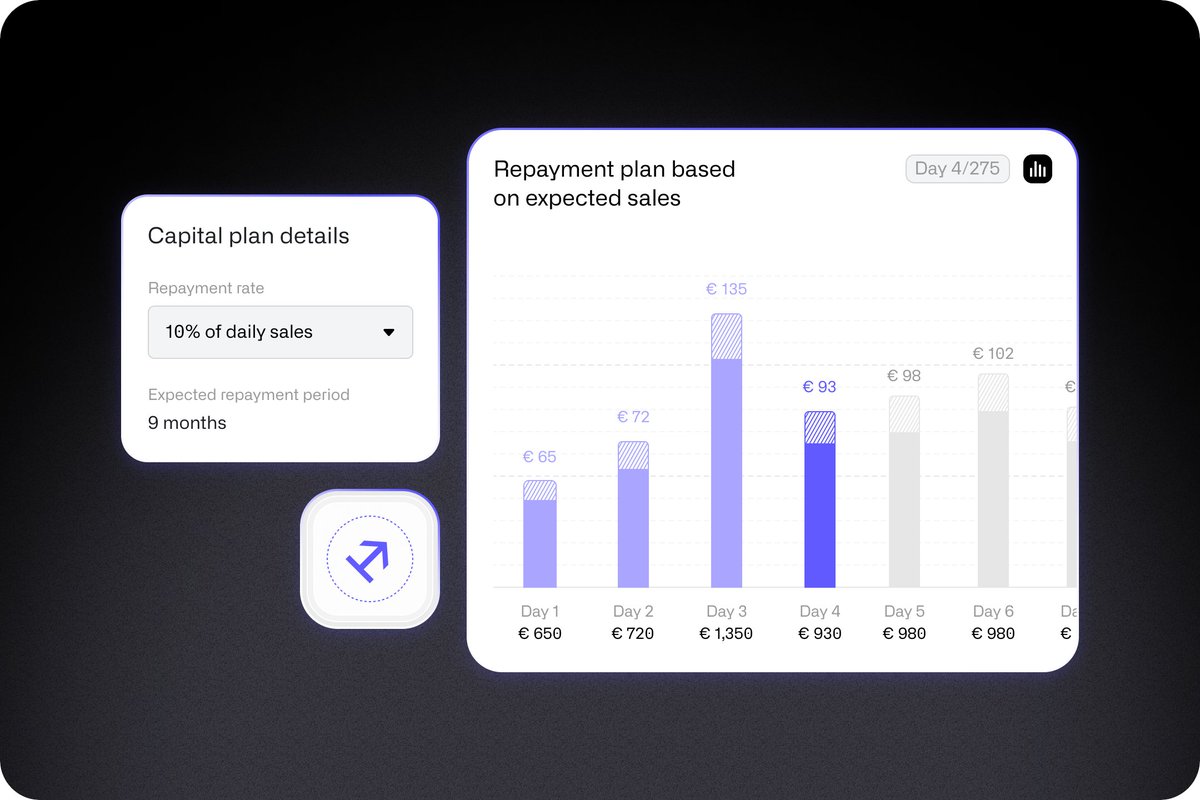Viewport: 1200px width, 800px height.
Task: Click the € 135 value label
Action: point(726,289)
